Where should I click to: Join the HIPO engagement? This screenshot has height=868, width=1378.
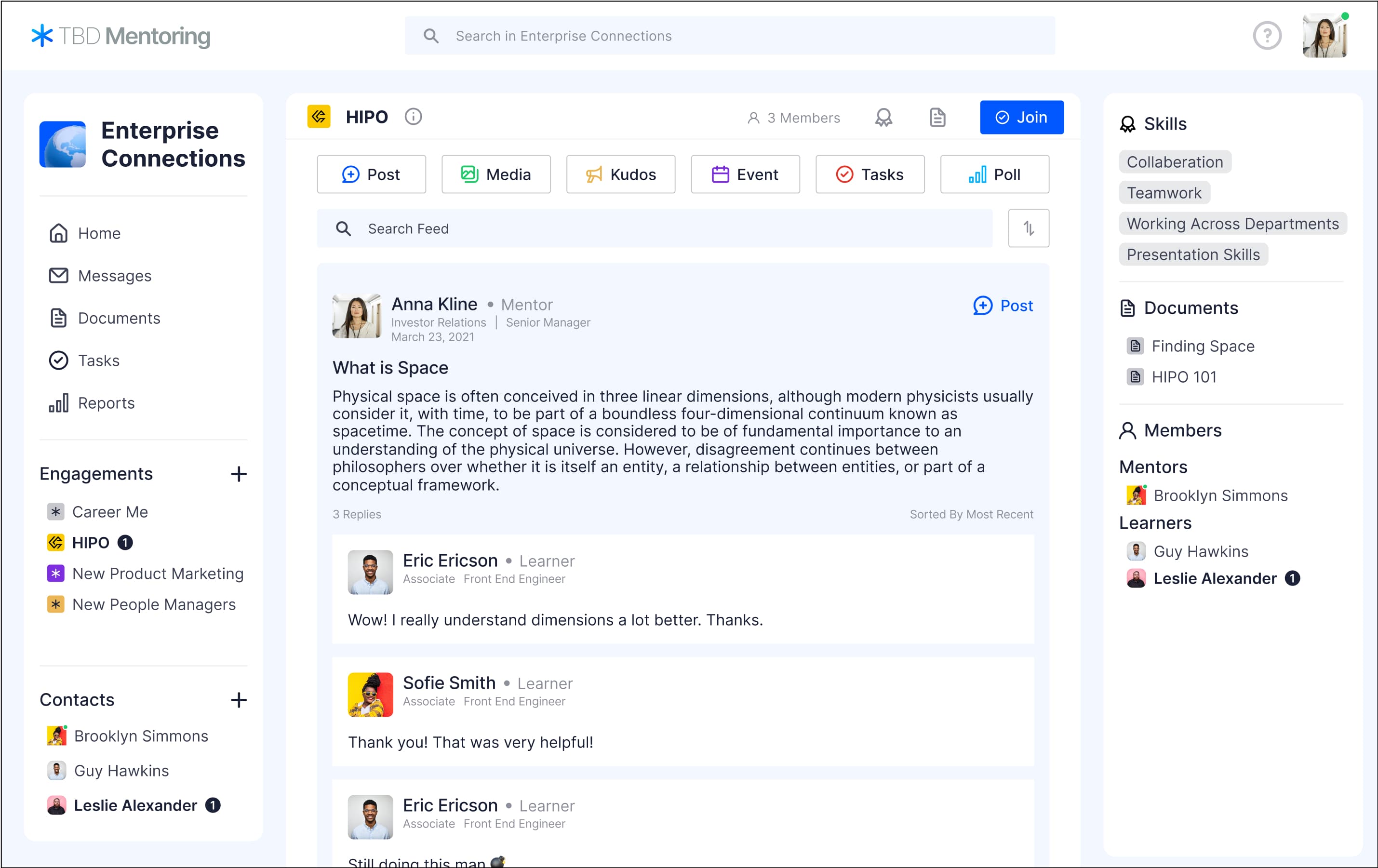(x=1021, y=117)
